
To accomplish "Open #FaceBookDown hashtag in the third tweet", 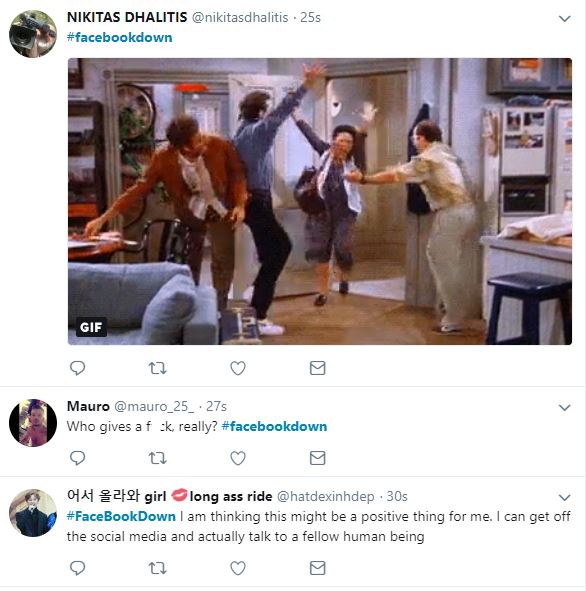I will pos(121,516).
